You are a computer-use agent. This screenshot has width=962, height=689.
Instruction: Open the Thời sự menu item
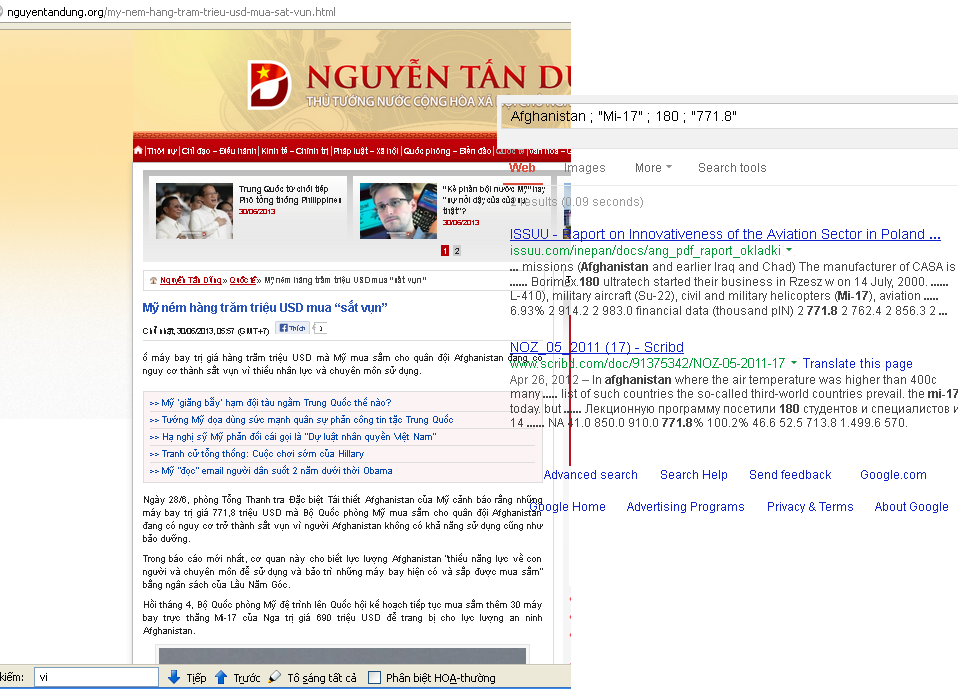pyautogui.click(x=162, y=151)
